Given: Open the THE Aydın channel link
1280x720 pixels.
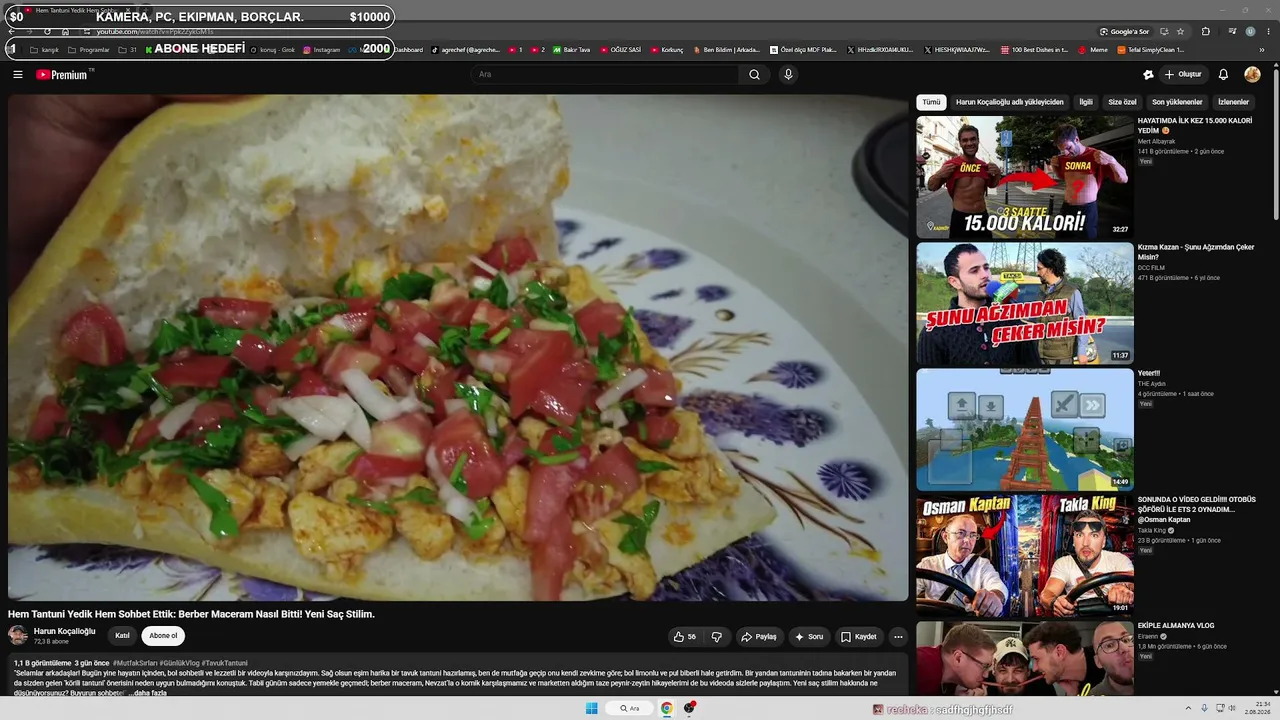Looking at the screenshot, I should [x=1152, y=383].
